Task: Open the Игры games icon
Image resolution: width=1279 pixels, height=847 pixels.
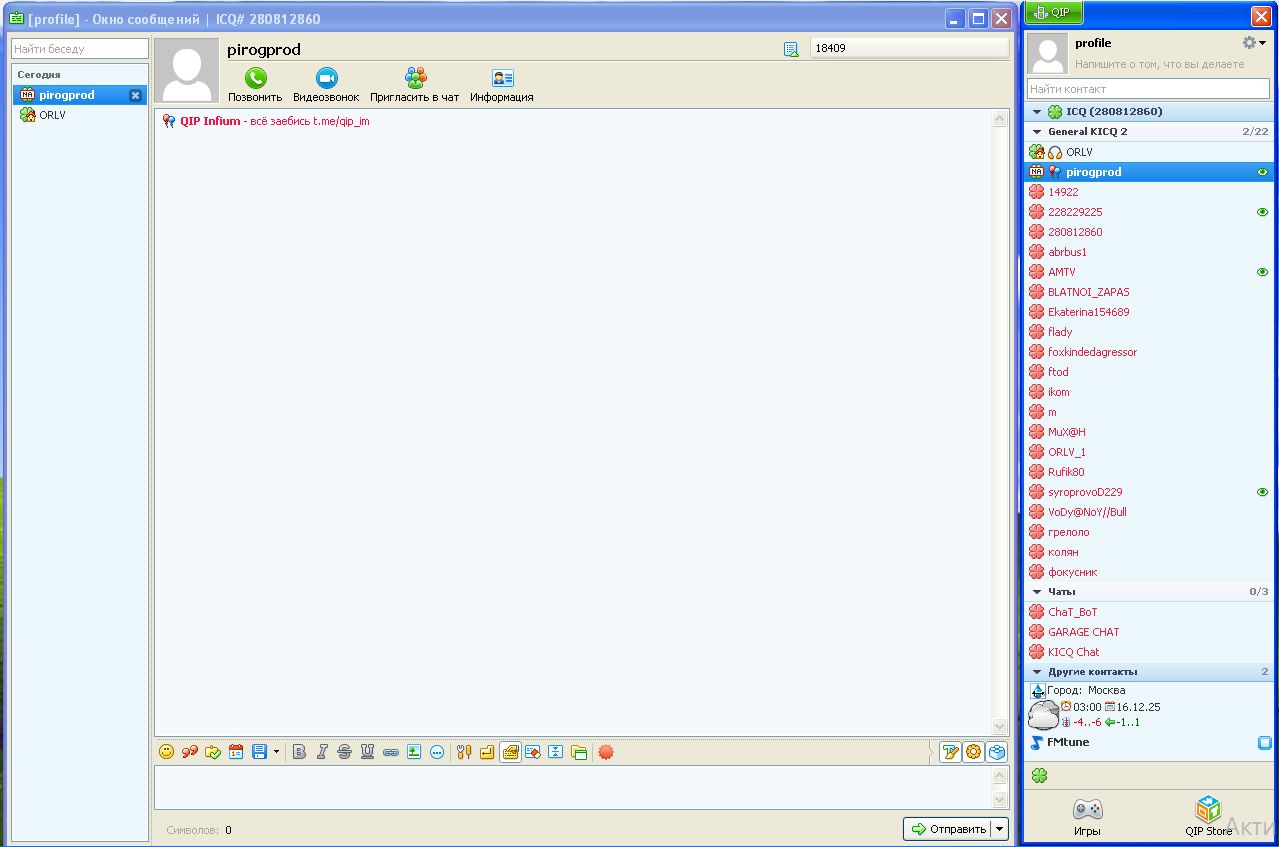Action: click(x=1087, y=810)
